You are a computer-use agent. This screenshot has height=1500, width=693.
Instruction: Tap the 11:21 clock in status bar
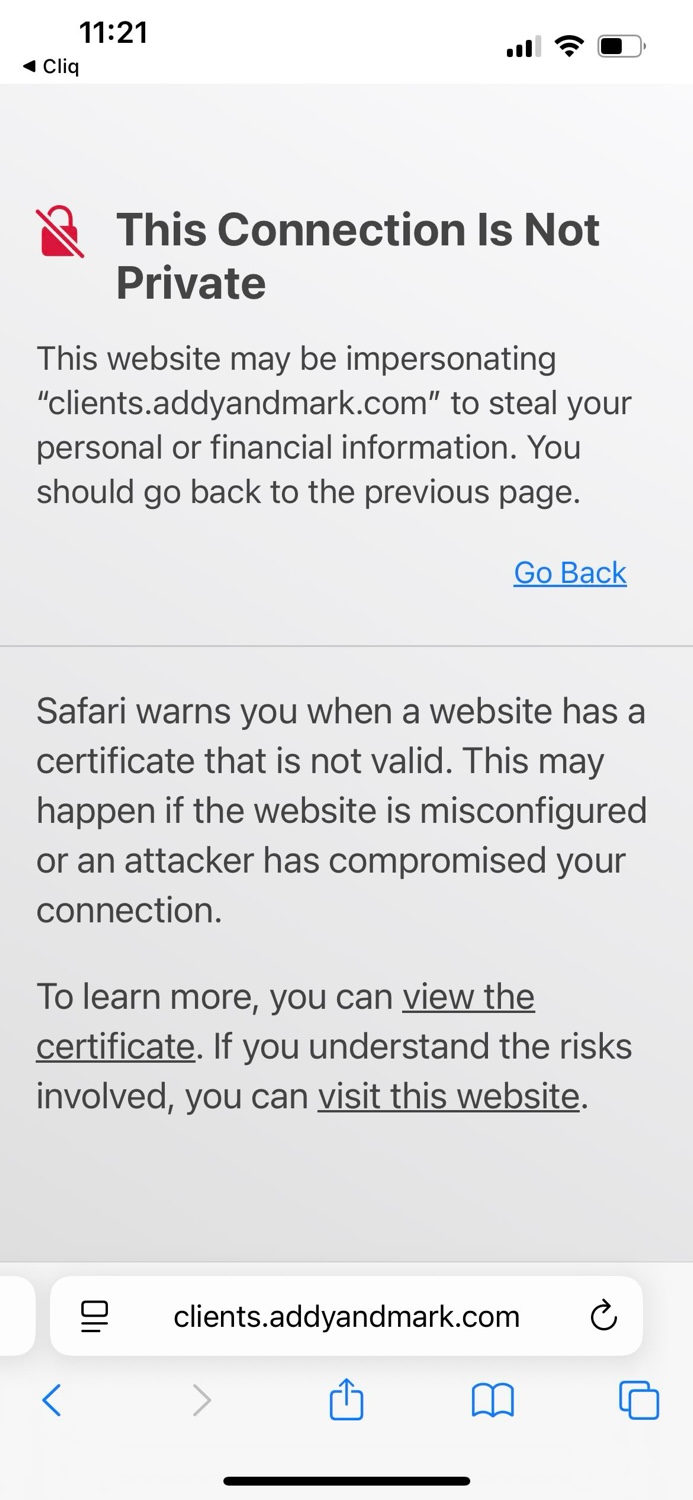coord(113,32)
